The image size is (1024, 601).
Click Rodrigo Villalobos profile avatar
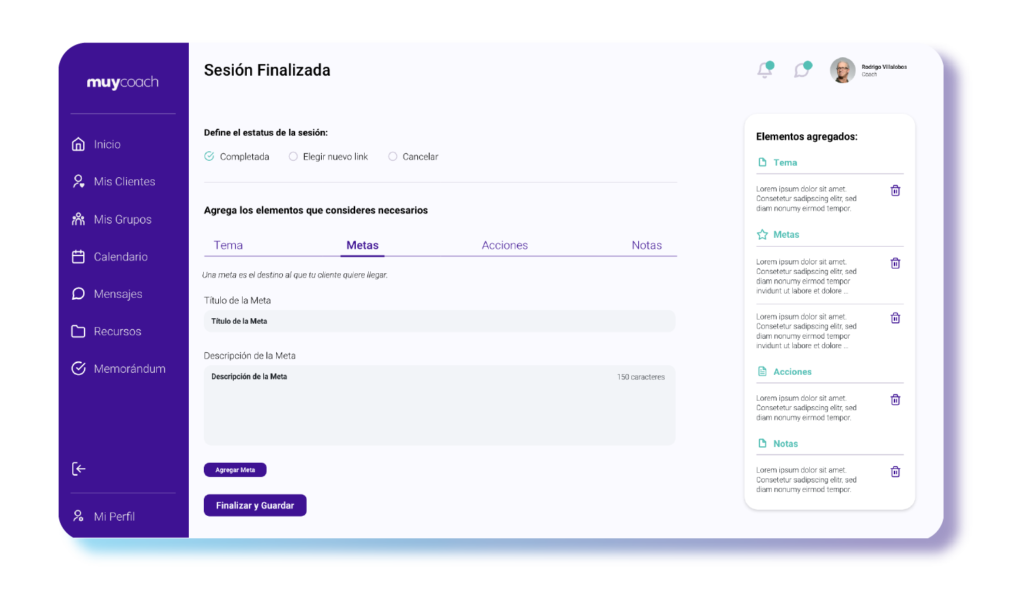[x=842, y=70]
